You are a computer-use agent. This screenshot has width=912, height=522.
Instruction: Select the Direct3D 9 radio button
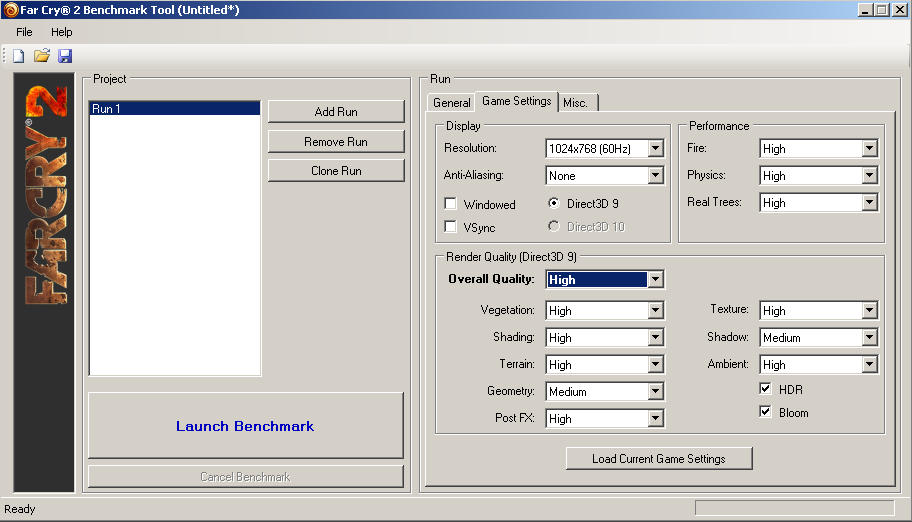(554, 203)
